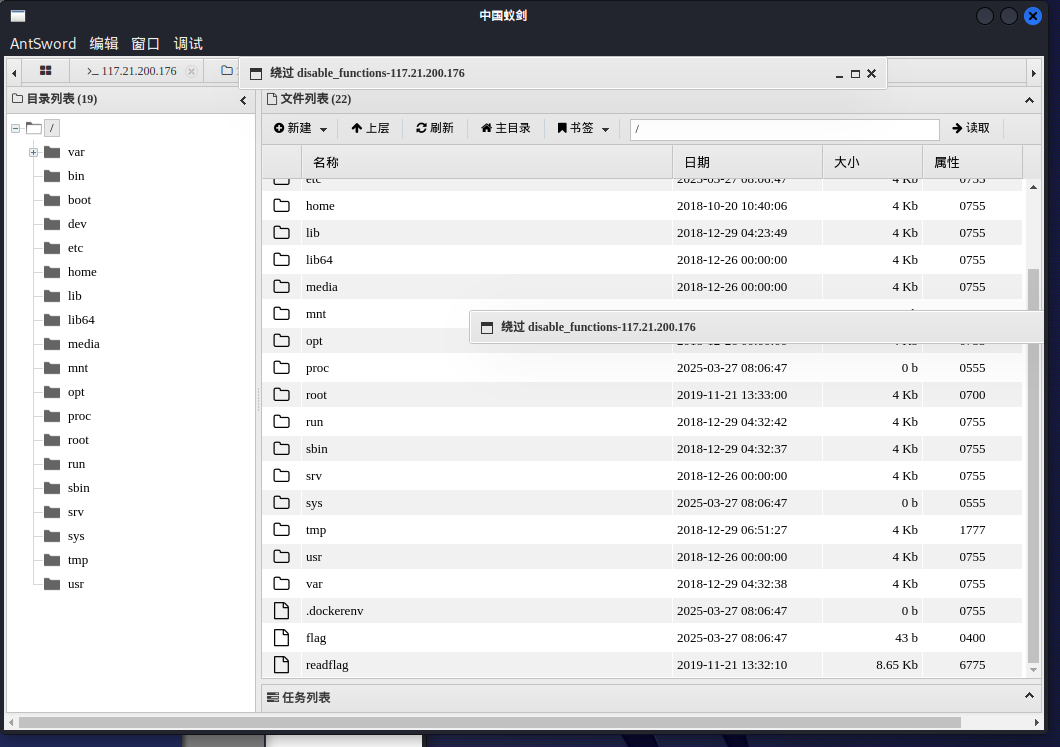Close the 绕过 disable_functions dialog
The height and width of the screenshot is (747, 1060).
click(871, 74)
